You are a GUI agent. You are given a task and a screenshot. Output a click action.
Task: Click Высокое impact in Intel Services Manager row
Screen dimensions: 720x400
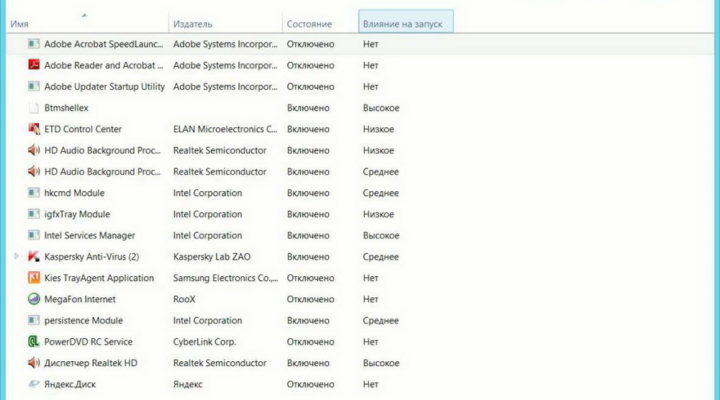pos(381,235)
